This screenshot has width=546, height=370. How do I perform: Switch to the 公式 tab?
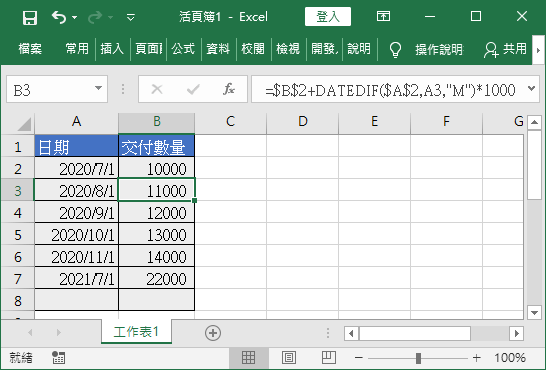tap(183, 49)
